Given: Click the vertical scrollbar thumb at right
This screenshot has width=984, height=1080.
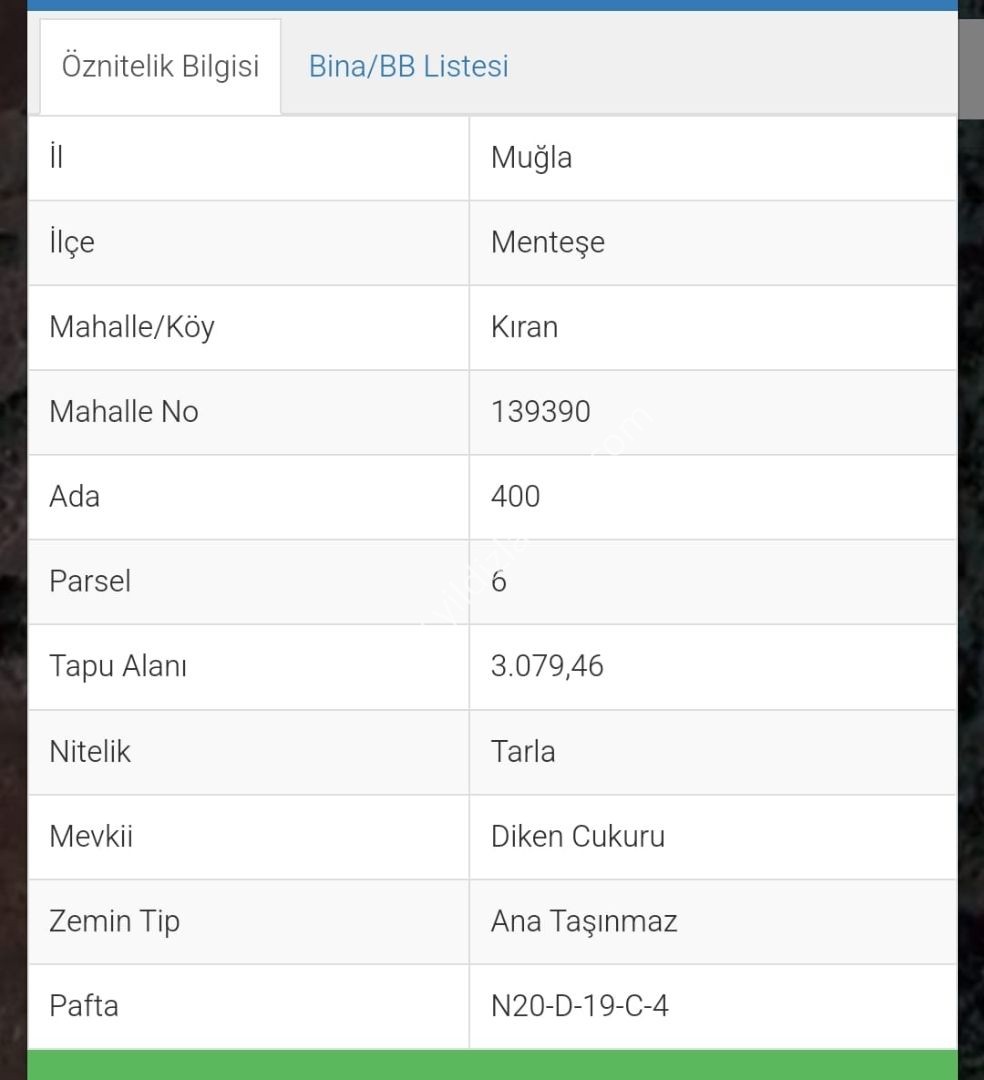Looking at the screenshot, I should (971, 69).
